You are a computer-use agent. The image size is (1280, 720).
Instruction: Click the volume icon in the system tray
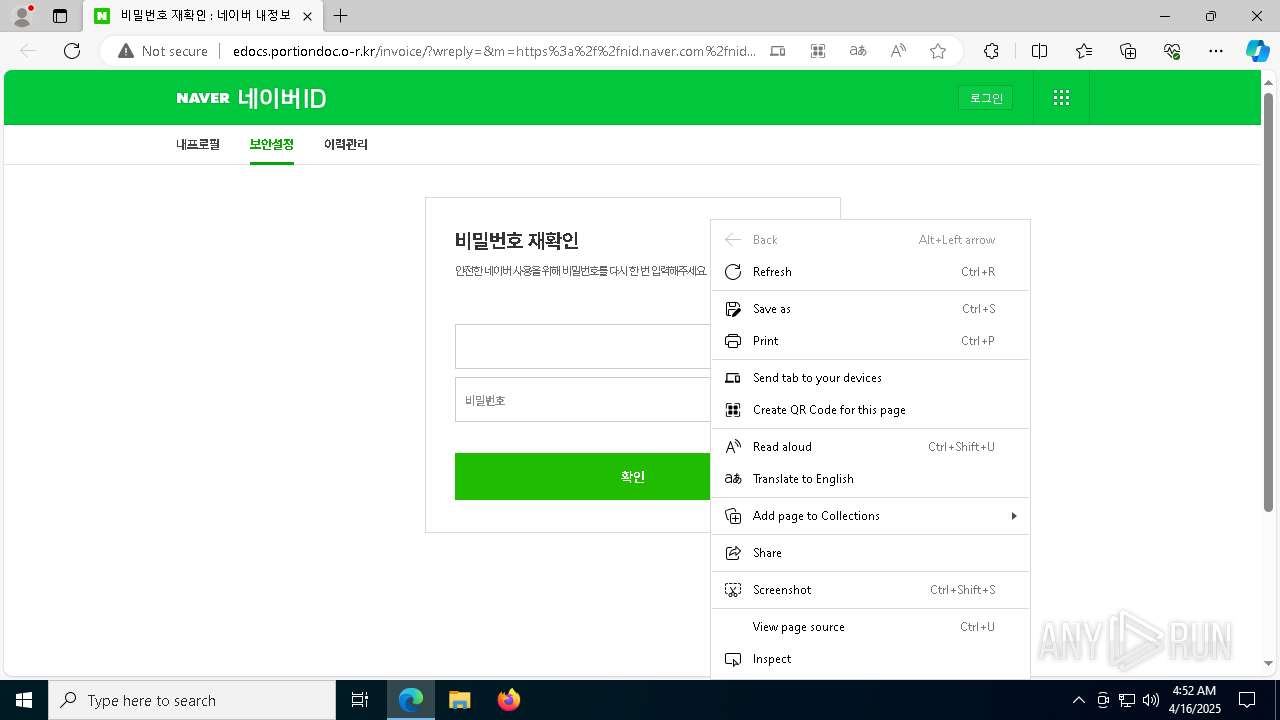pos(1150,700)
